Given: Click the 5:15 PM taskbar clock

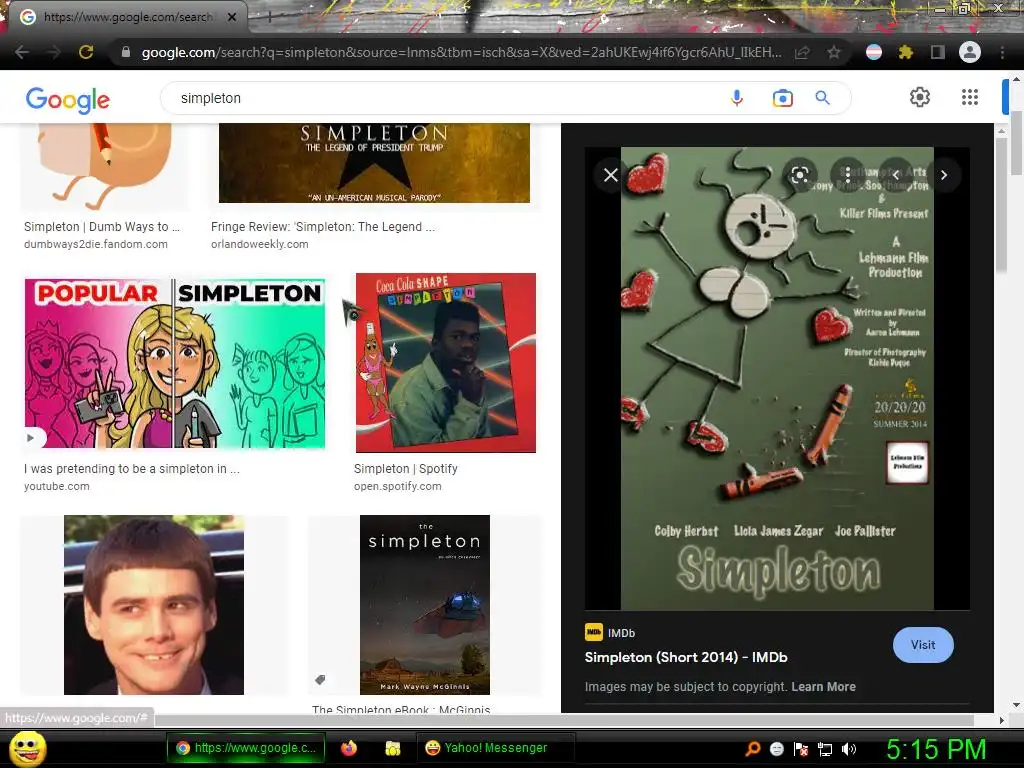Looking at the screenshot, I should coord(935,750).
